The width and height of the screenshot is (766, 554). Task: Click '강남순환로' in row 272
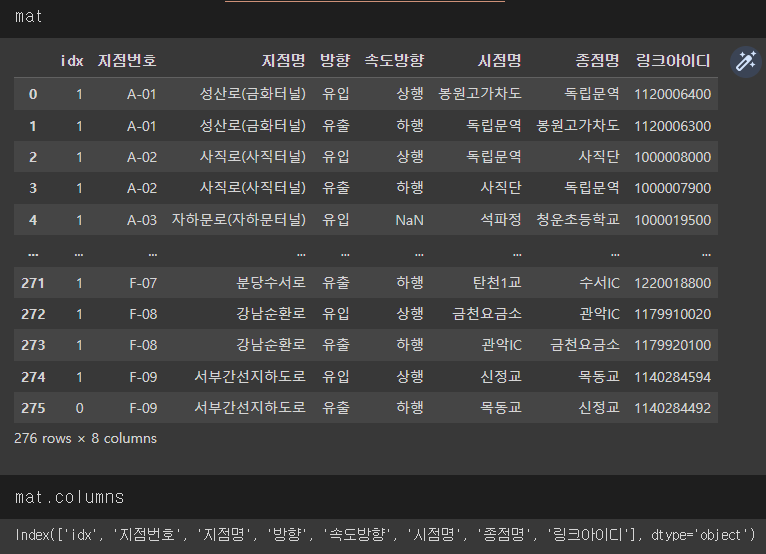pos(271,314)
